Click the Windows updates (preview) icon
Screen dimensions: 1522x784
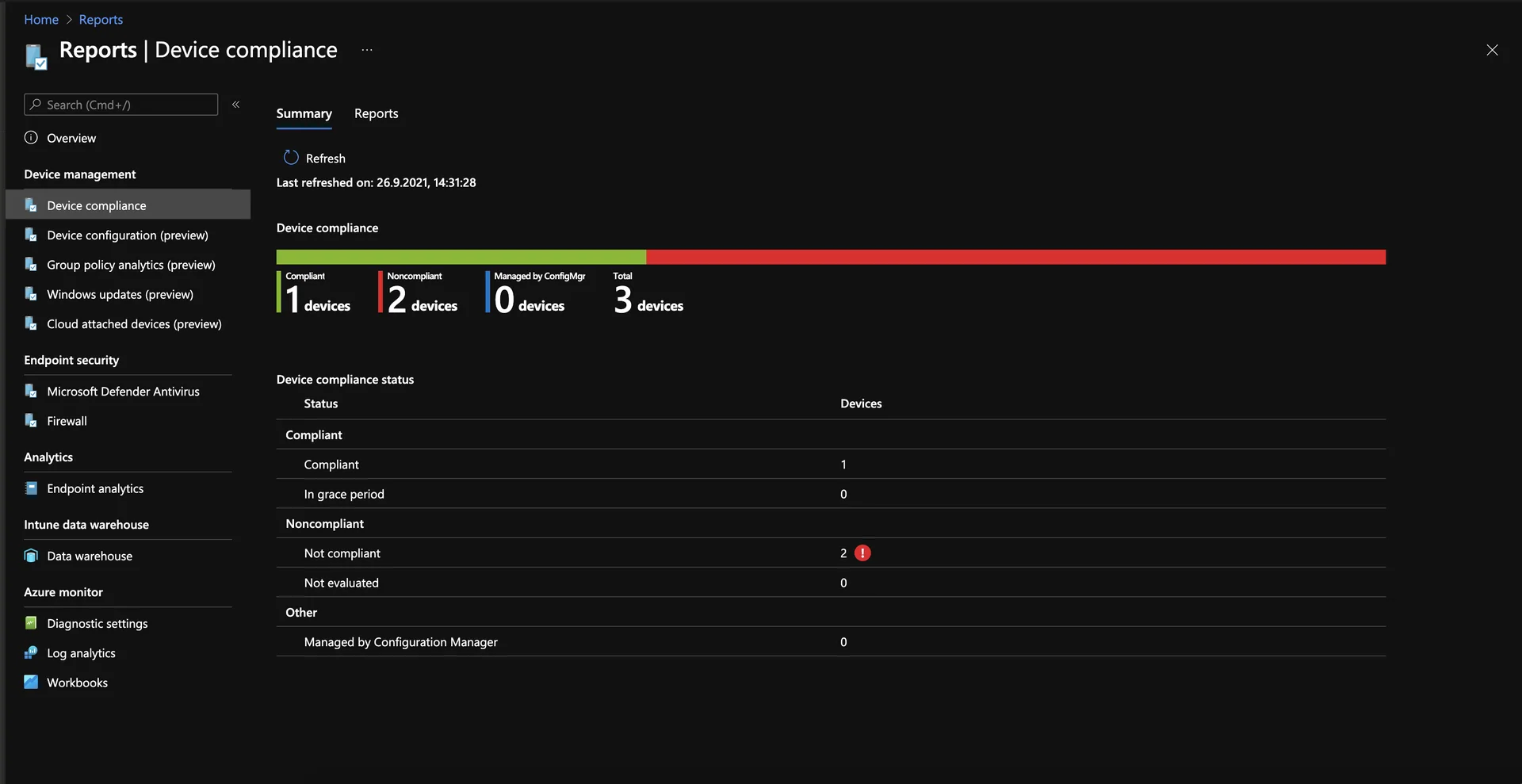(31, 294)
